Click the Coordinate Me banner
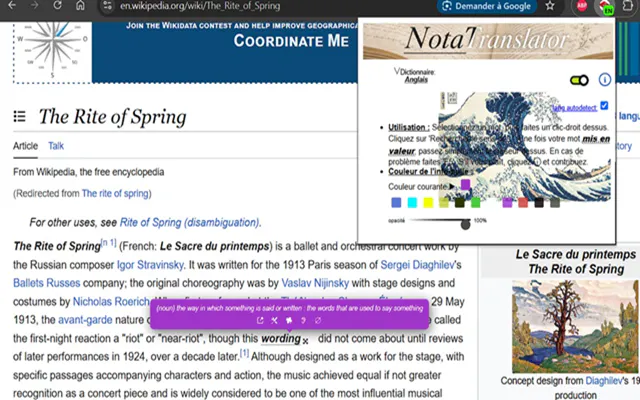Viewport: 640px width, 400px height. tap(291, 41)
